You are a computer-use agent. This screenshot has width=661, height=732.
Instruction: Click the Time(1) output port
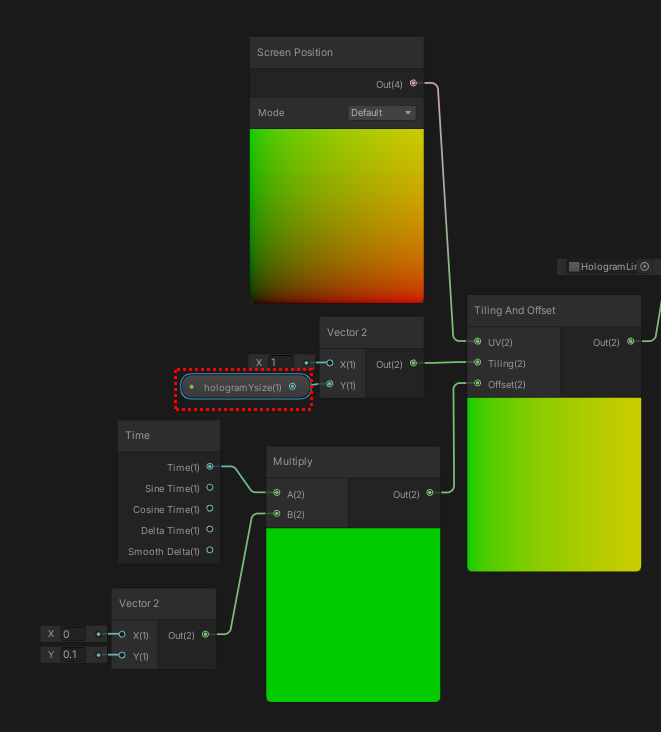210,466
